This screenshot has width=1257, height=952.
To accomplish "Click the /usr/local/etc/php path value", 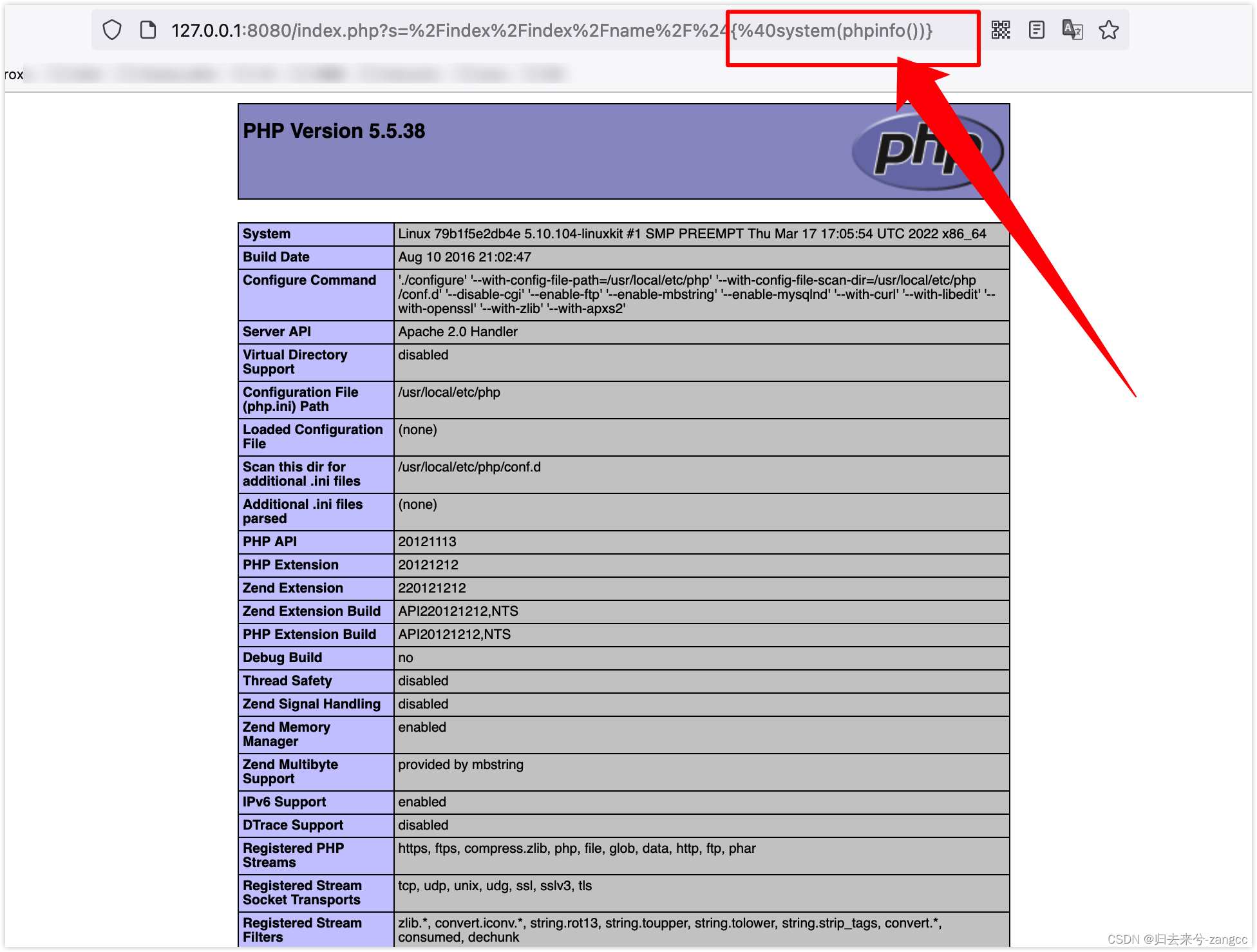I will pyautogui.click(x=449, y=392).
